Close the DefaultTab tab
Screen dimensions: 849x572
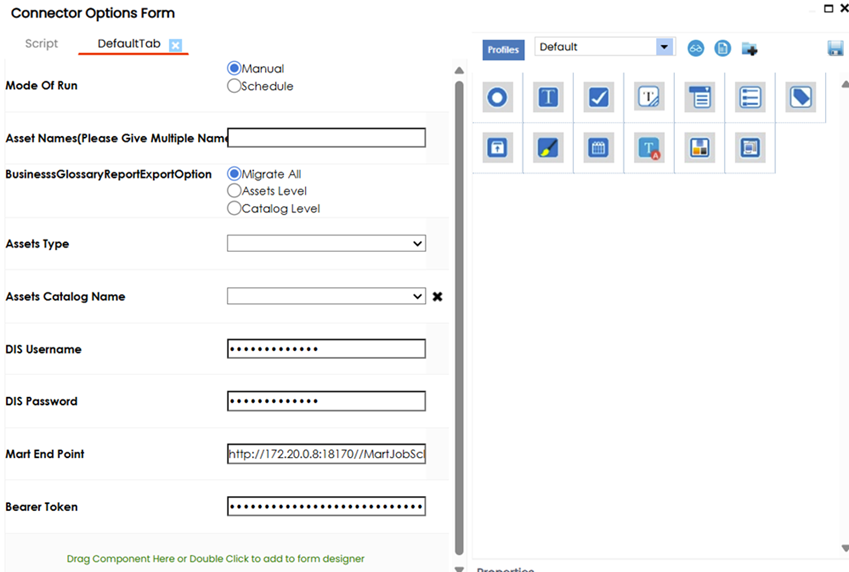(x=175, y=45)
